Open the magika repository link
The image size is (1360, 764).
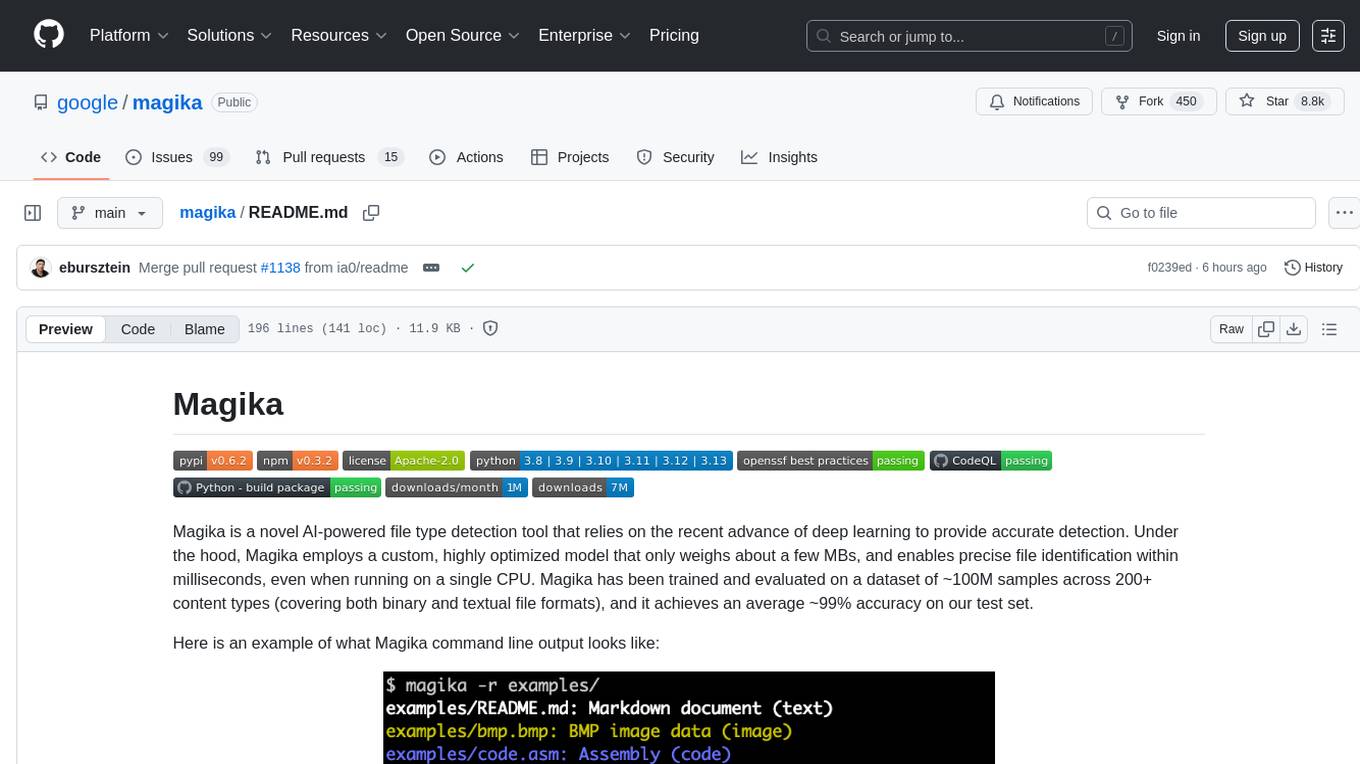pyautogui.click(x=167, y=102)
